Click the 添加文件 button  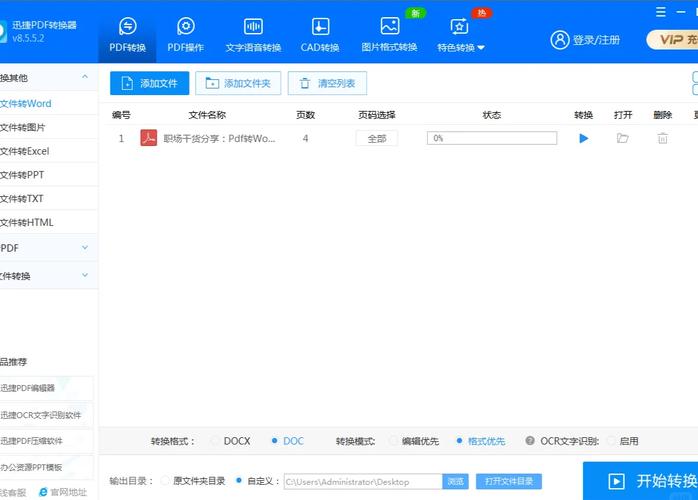click(149, 83)
